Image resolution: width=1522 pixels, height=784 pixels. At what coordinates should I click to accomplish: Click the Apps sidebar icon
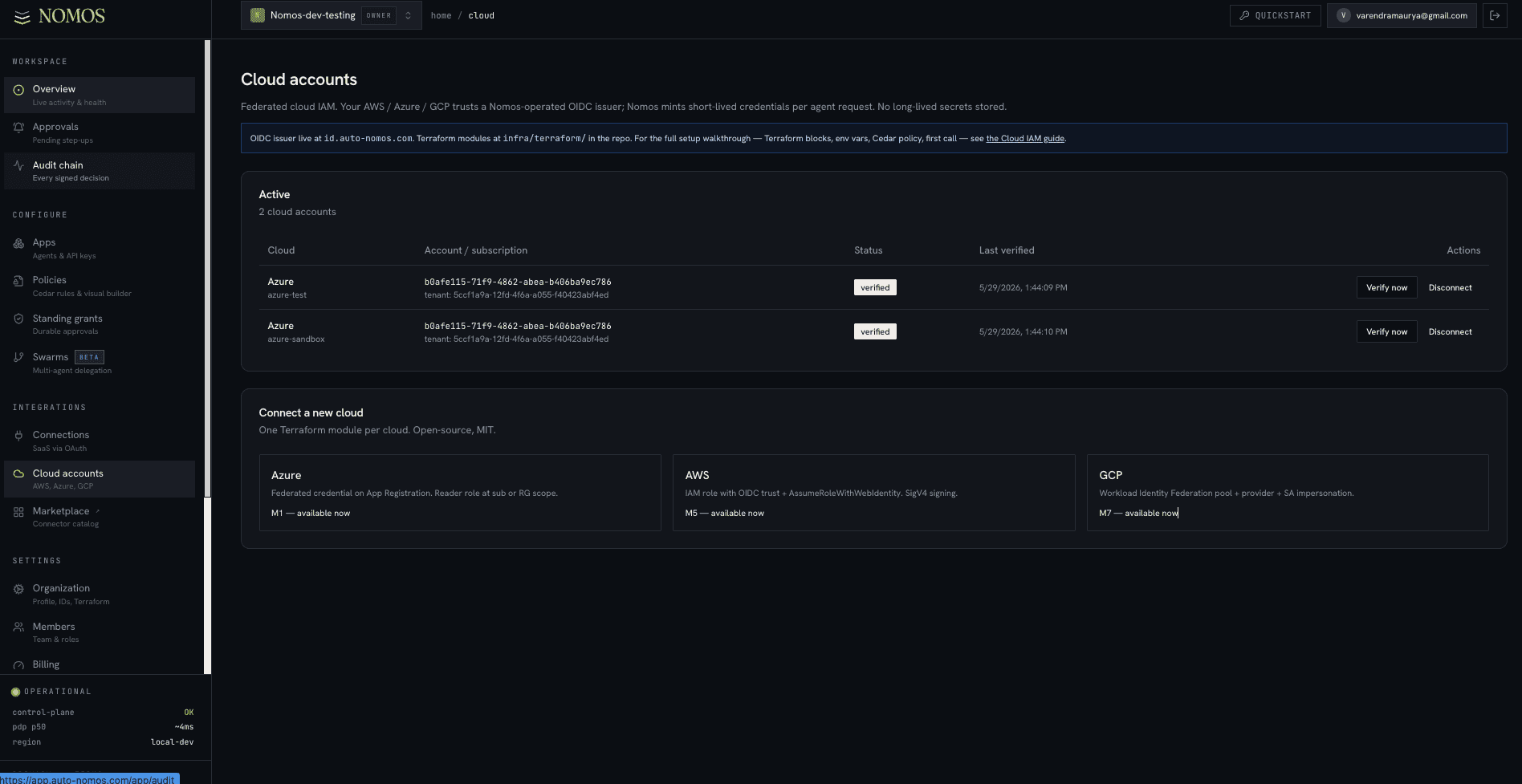pos(18,243)
